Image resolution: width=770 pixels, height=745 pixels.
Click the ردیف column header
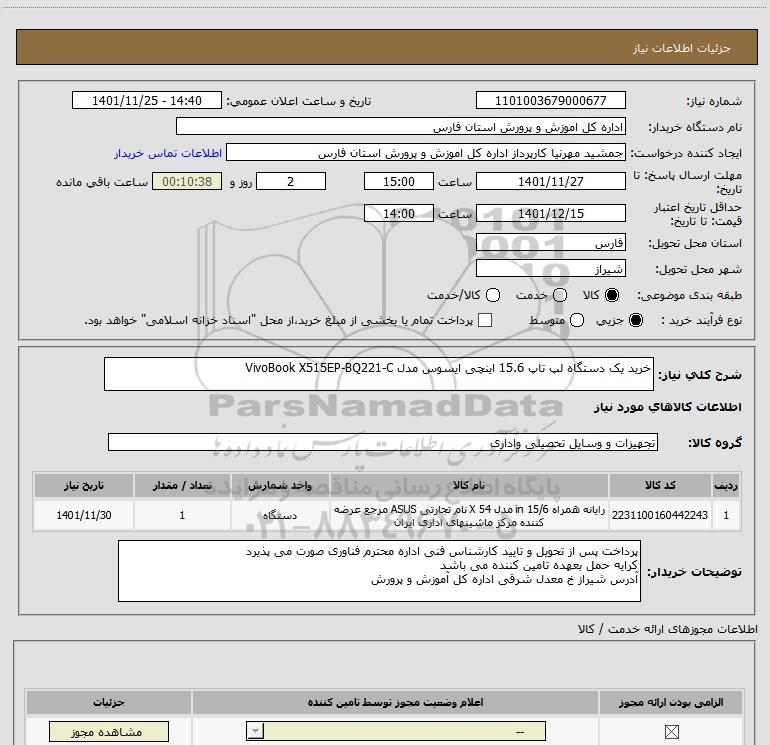tap(726, 485)
